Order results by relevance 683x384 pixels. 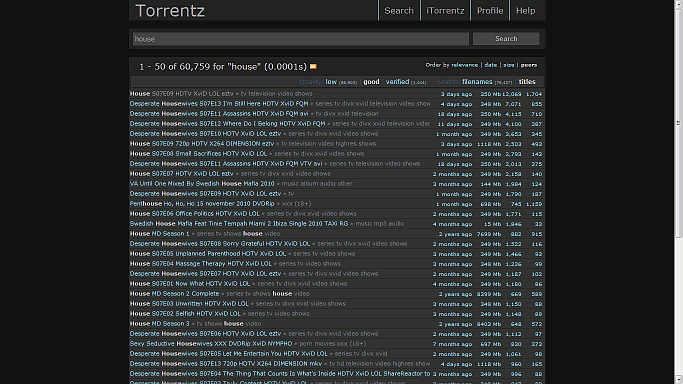click(x=464, y=65)
